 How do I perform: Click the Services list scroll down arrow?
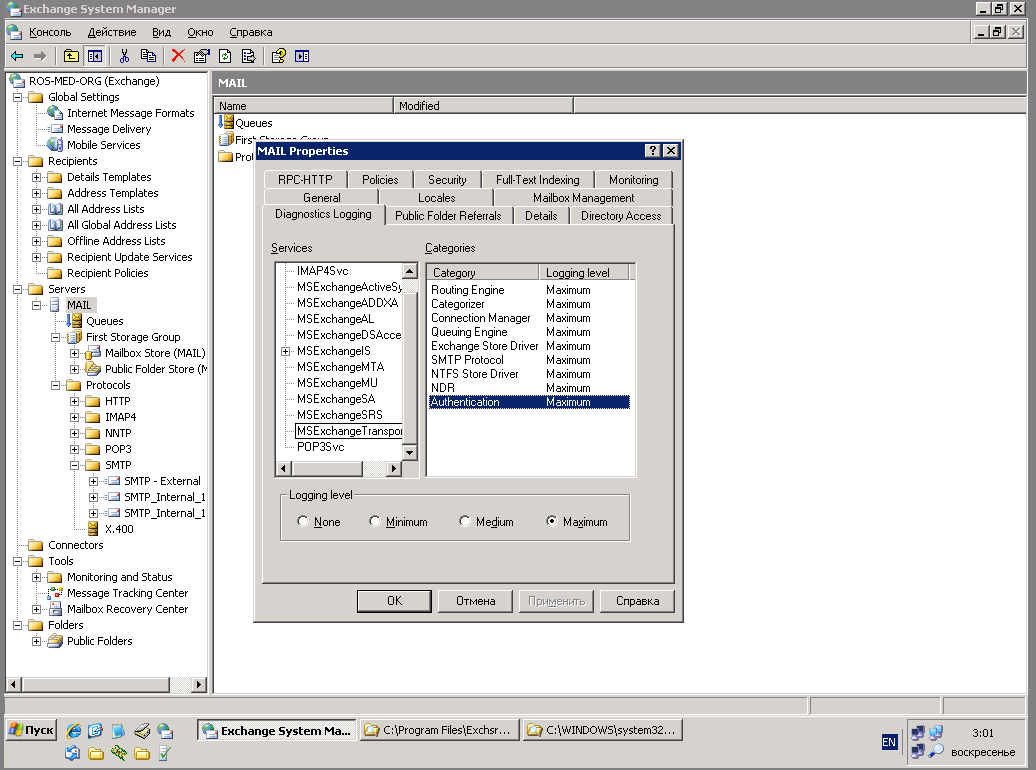410,453
